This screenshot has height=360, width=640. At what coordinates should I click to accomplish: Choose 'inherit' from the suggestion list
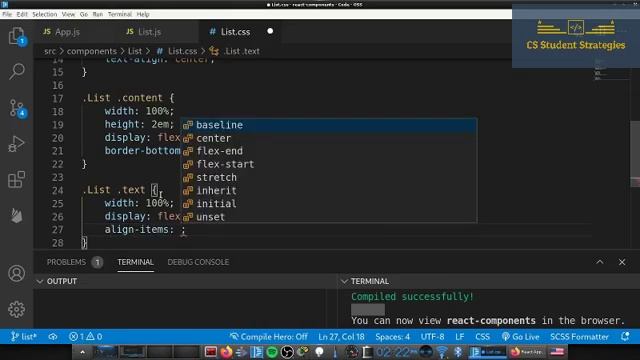[329, 191]
